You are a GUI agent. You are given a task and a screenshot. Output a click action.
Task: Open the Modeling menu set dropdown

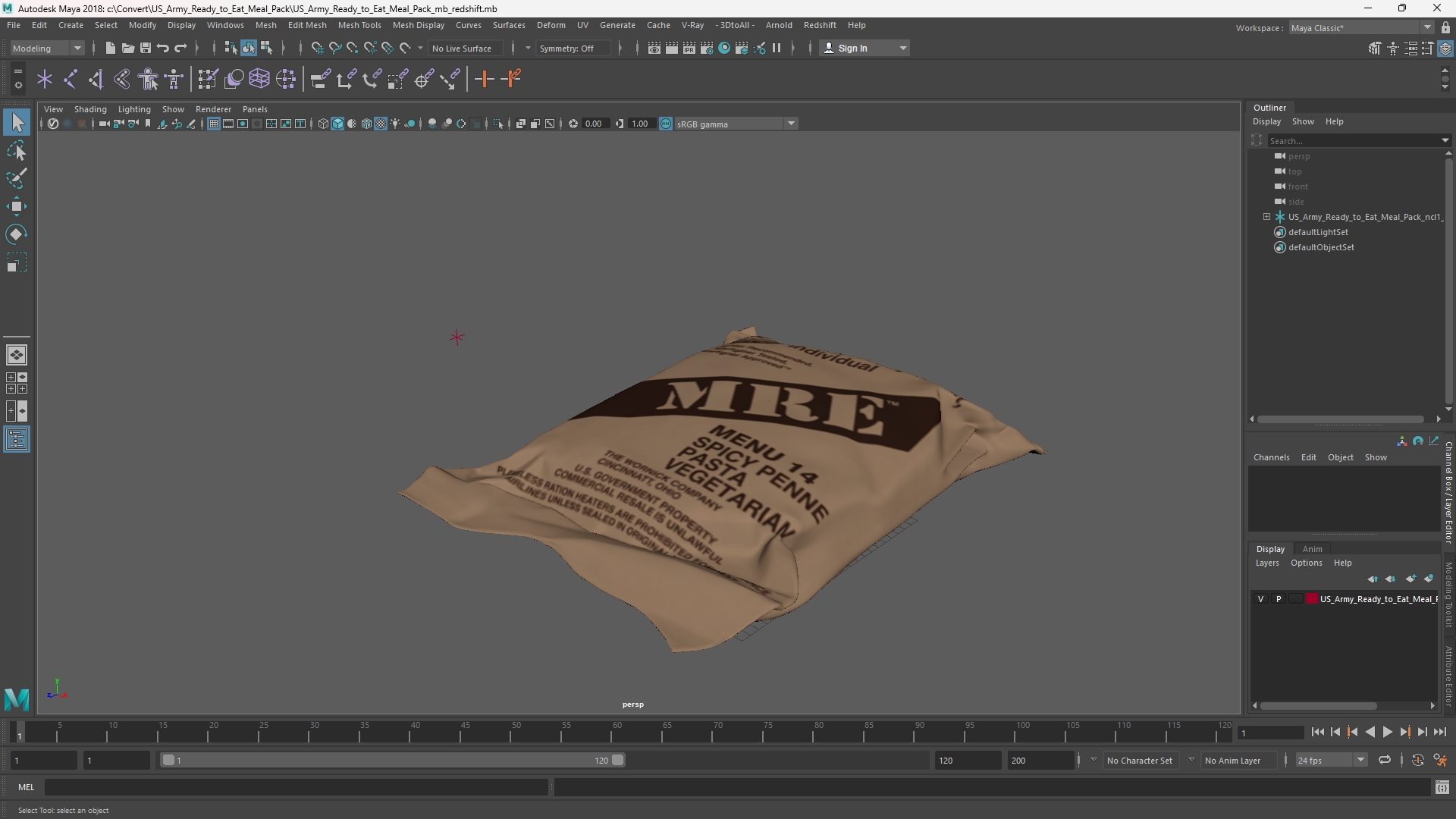click(x=47, y=49)
